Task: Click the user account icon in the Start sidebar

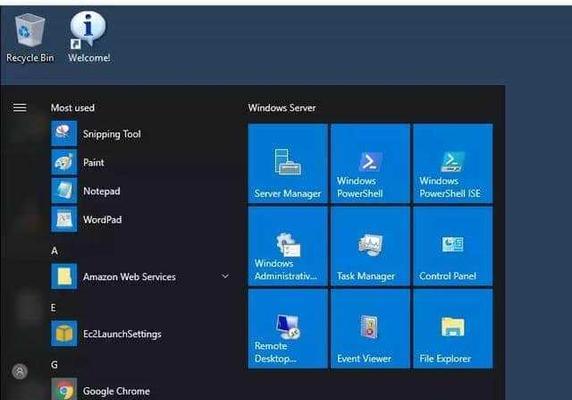Action: (x=20, y=372)
